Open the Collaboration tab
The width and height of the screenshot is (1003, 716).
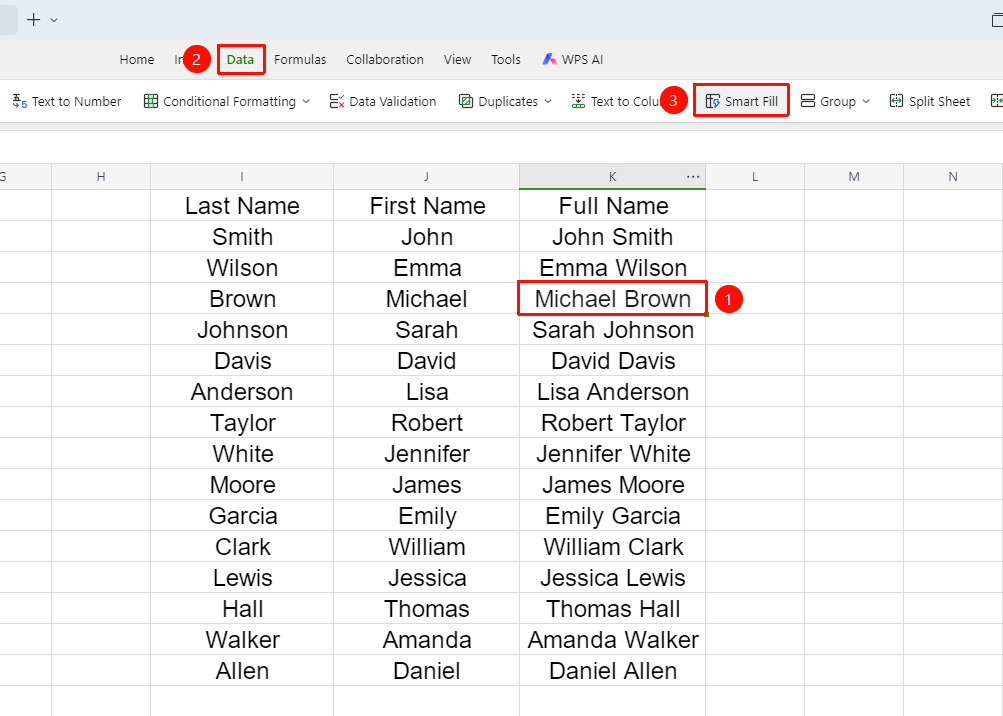385,60
